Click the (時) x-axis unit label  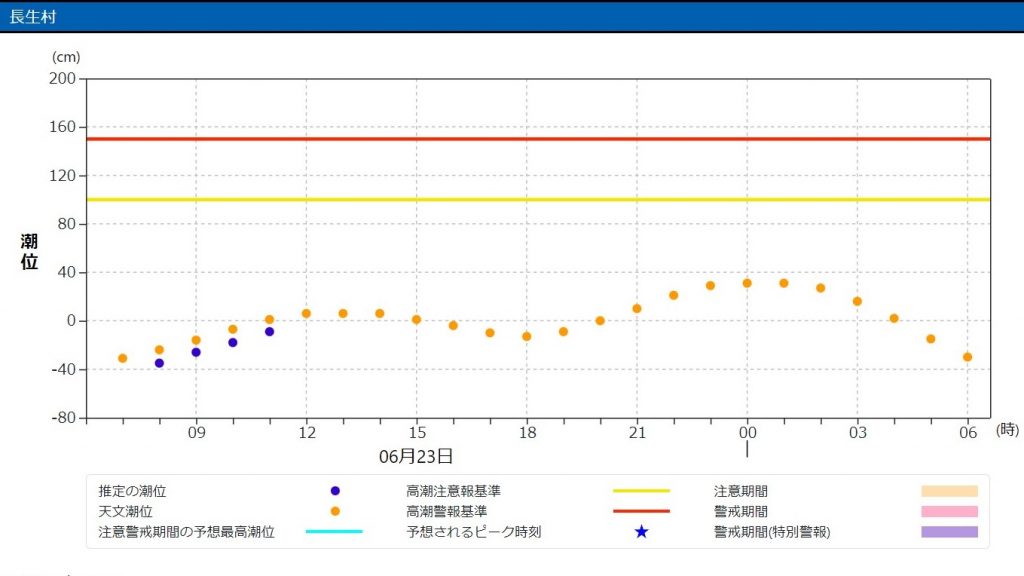point(1008,430)
